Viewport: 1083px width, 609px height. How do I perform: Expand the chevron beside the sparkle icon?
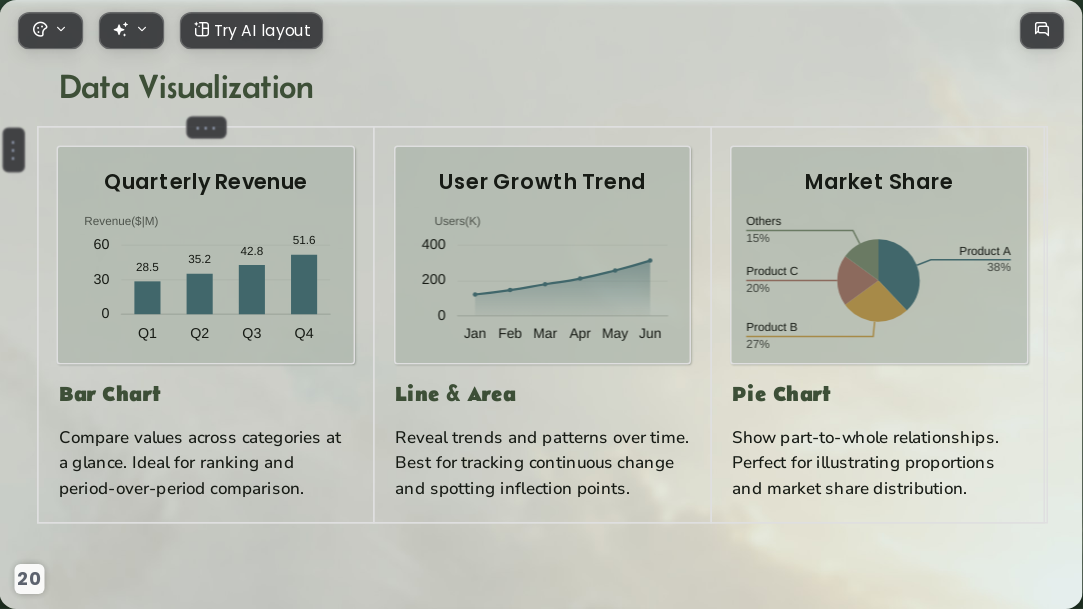point(142,30)
